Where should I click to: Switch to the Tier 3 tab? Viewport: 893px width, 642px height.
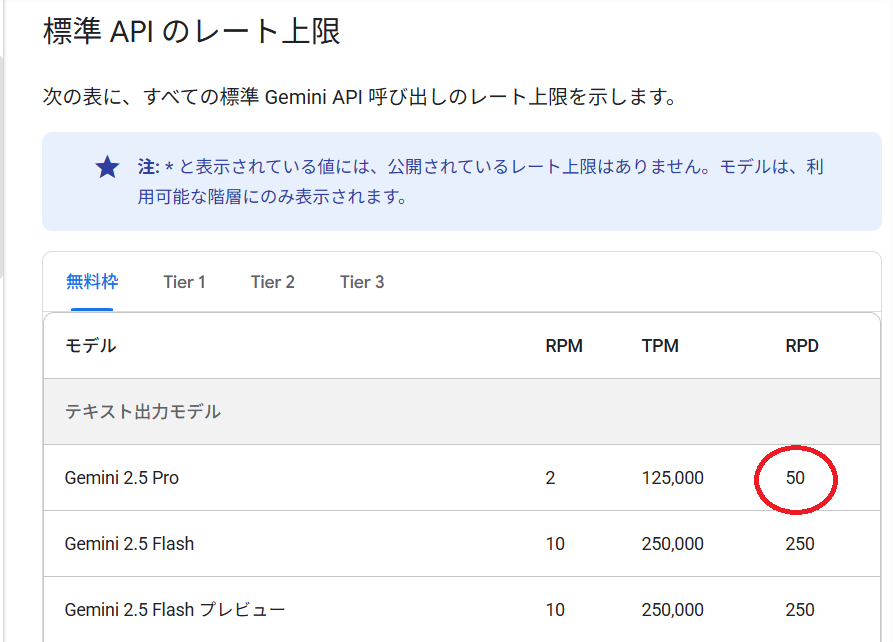point(362,282)
